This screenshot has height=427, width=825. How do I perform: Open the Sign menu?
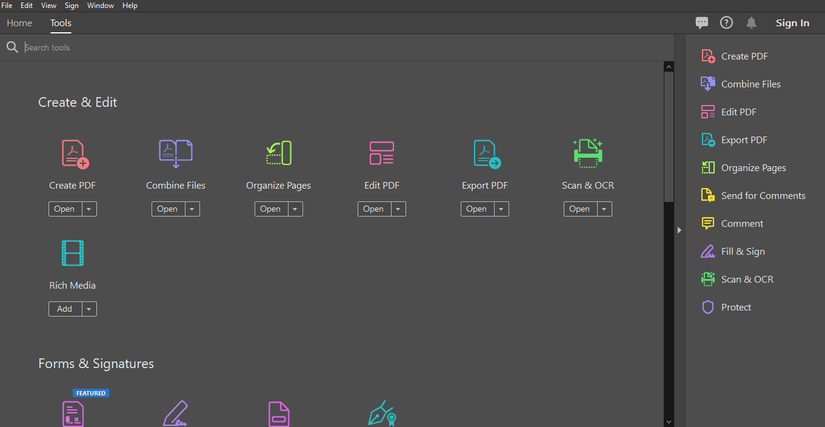coord(72,5)
